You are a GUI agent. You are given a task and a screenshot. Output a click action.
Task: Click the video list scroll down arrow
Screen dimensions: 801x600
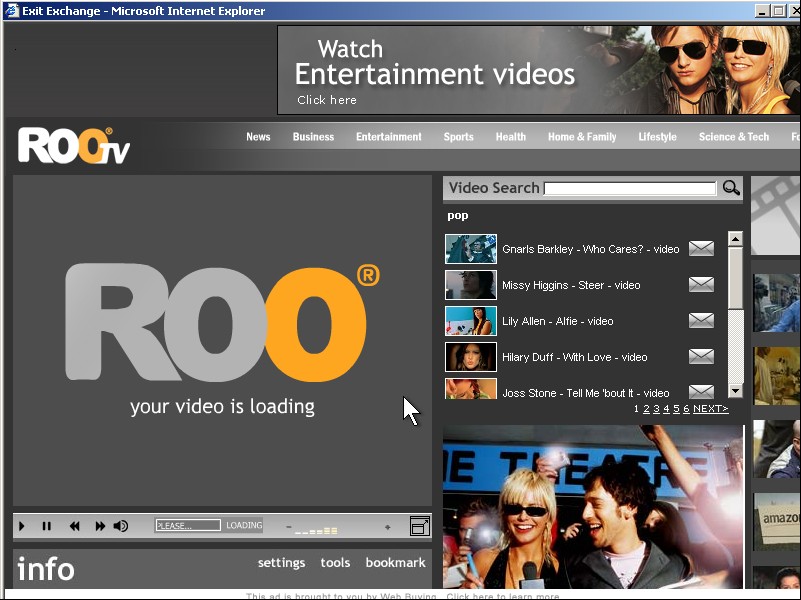point(735,391)
